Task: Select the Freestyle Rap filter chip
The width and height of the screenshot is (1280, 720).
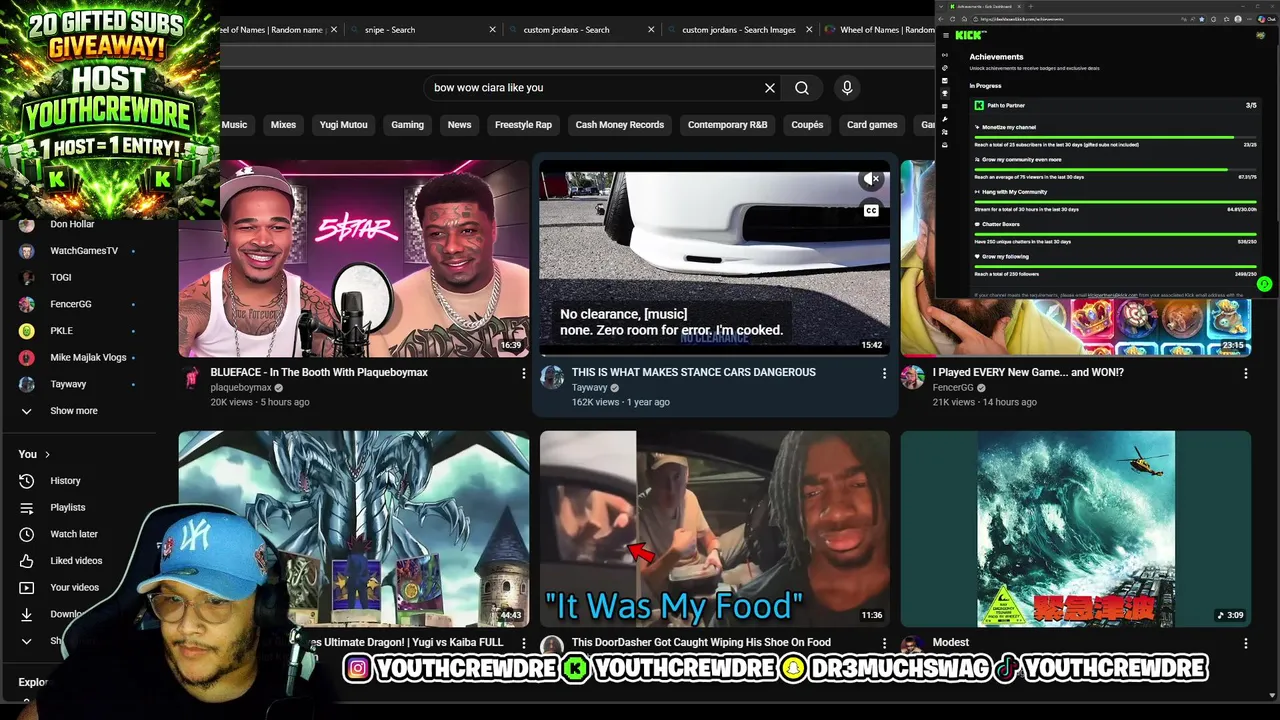Action: [523, 125]
